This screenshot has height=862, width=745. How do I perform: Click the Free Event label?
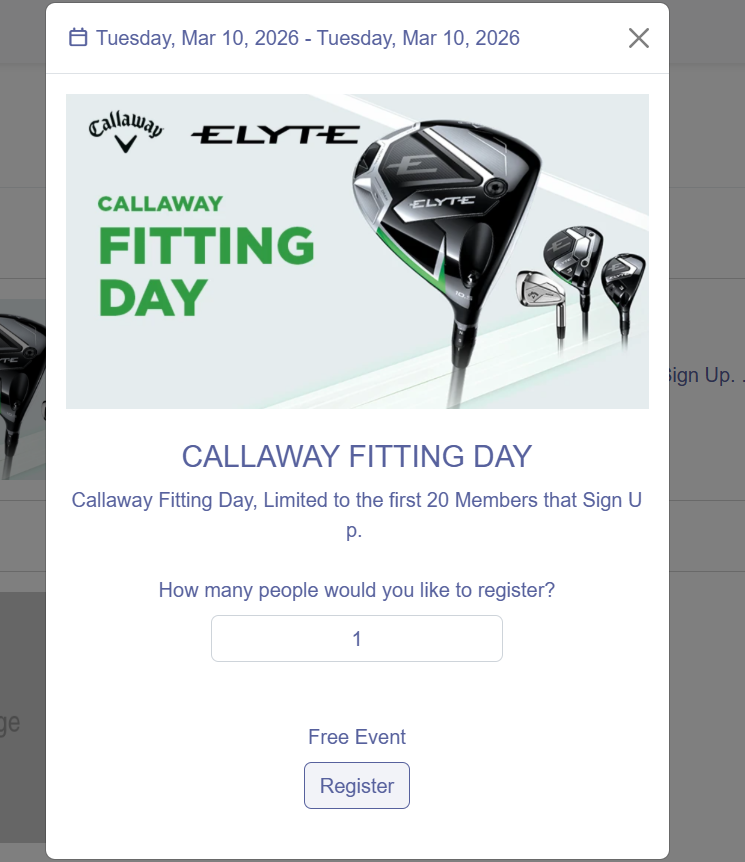click(357, 737)
